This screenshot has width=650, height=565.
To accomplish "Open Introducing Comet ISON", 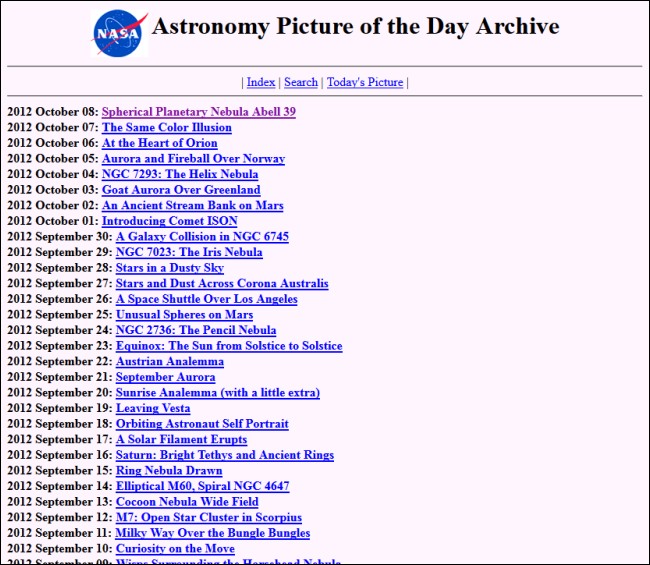I will pyautogui.click(x=170, y=221).
